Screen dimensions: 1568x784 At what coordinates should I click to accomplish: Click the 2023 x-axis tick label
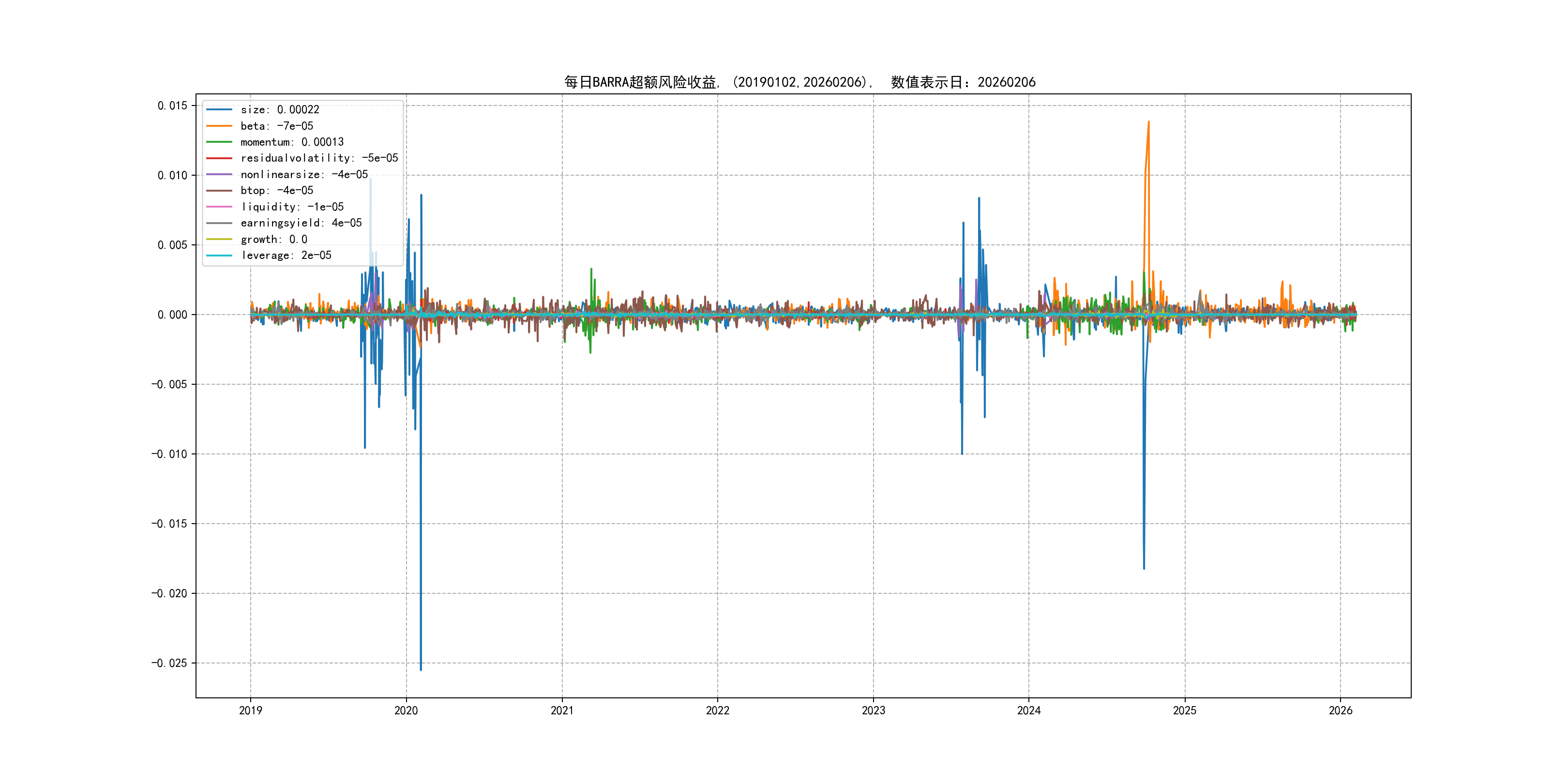[x=873, y=710]
